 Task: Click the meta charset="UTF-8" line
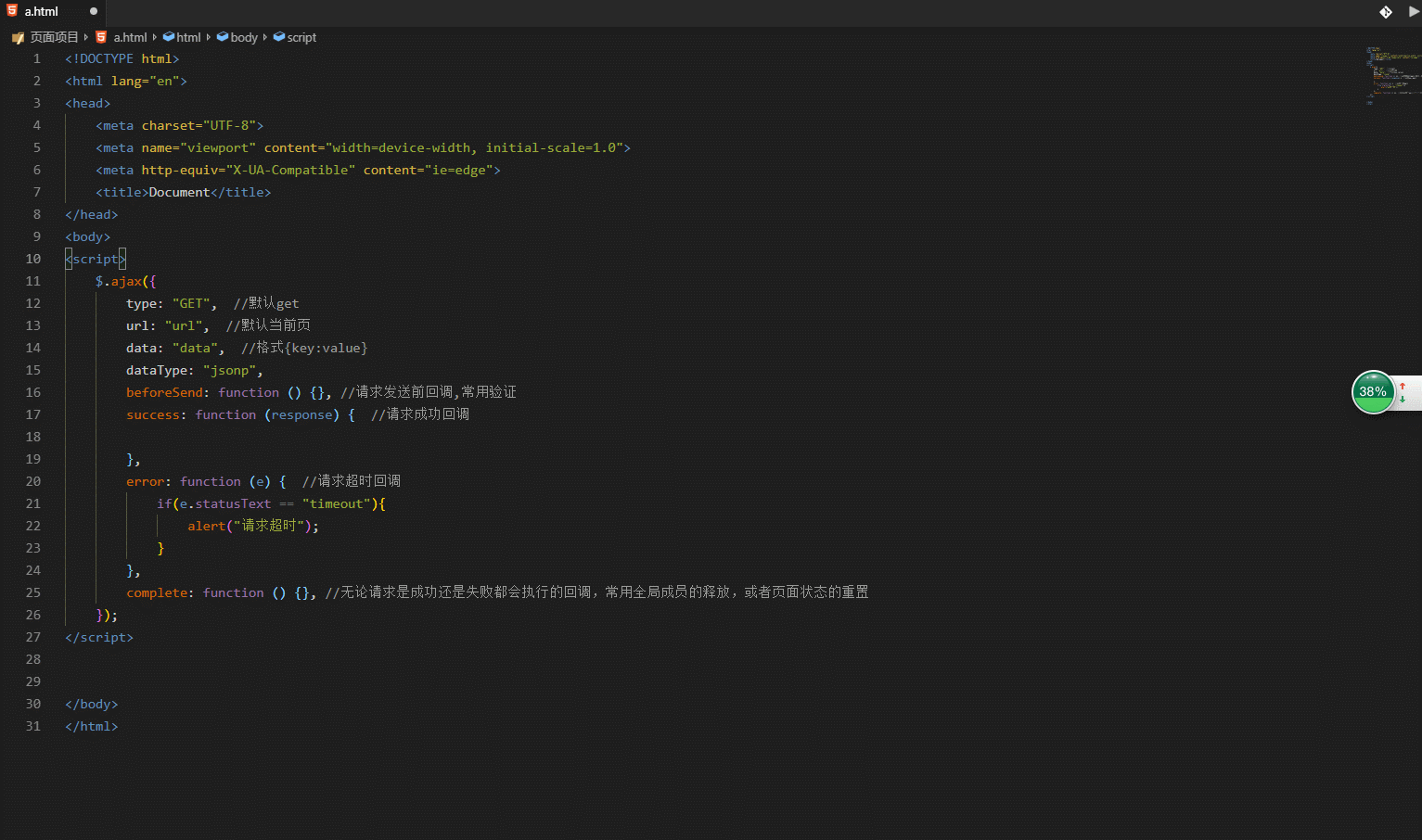tap(180, 125)
